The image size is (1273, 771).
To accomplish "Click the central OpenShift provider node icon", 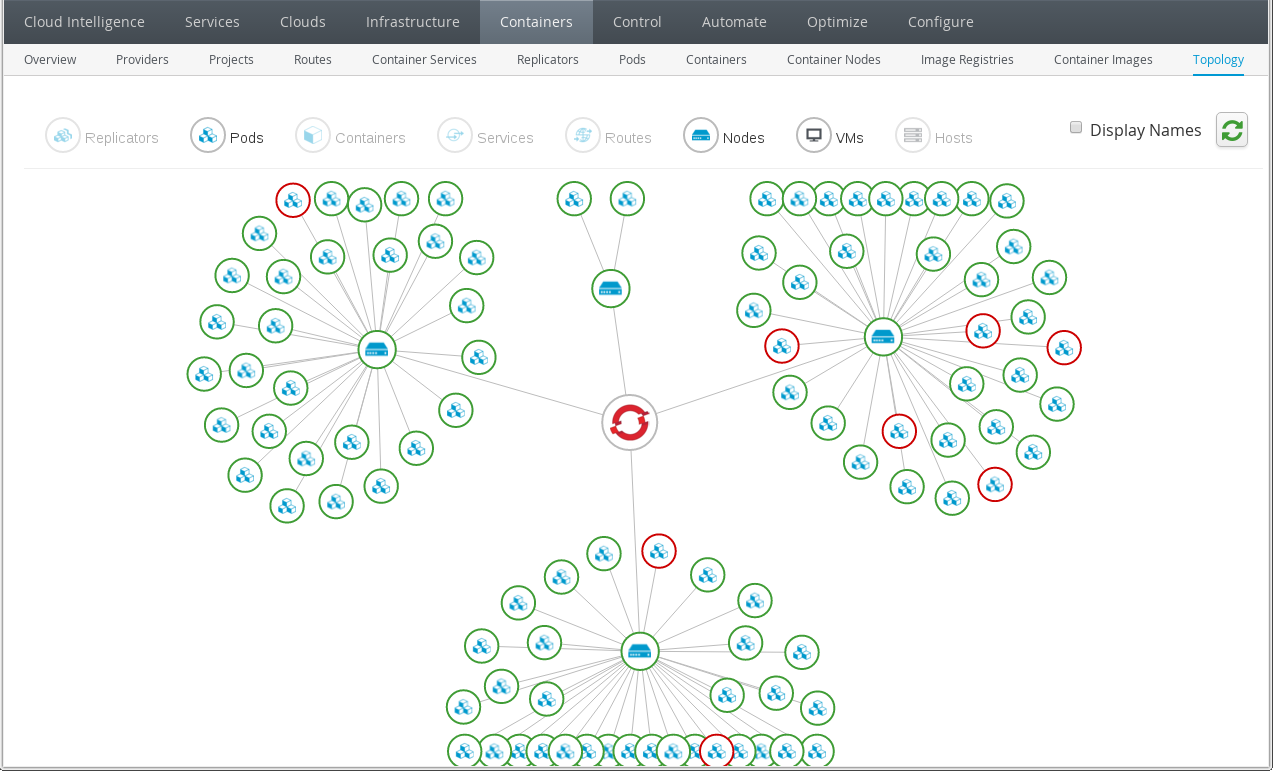I will (x=630, y=423).
